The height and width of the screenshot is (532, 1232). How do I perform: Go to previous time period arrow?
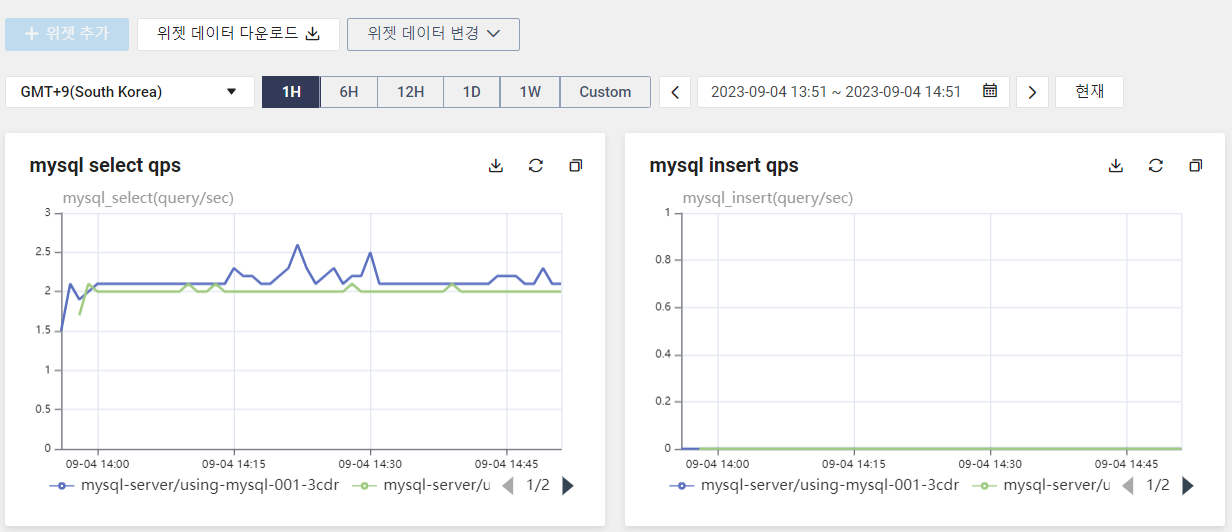(675, 92)
